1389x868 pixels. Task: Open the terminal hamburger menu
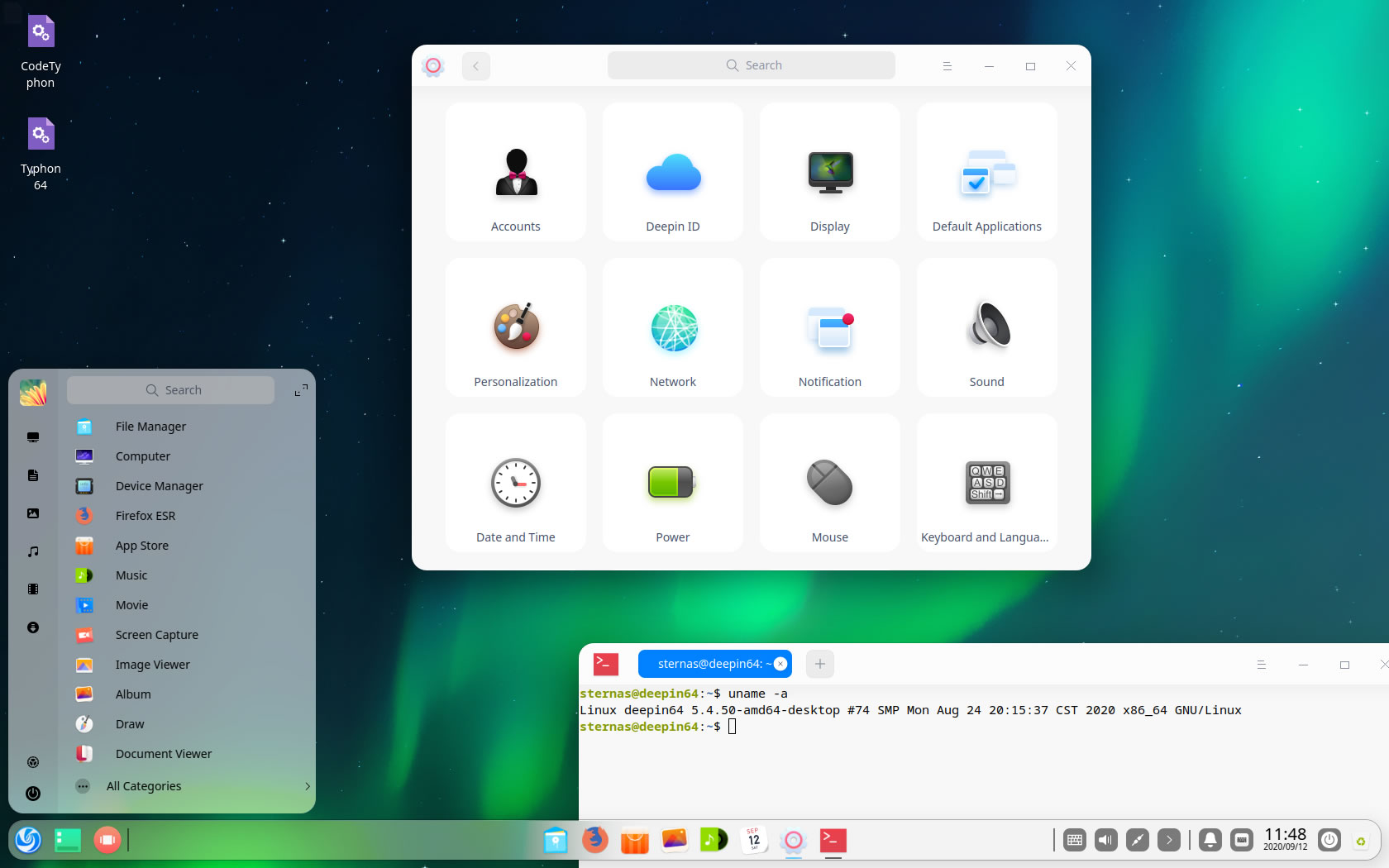tap(1262, 665)
